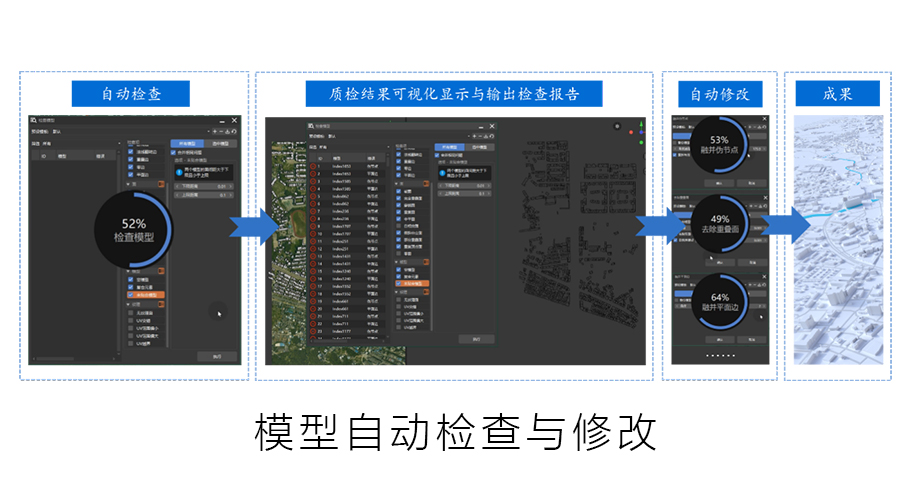Screen dimensions: 911x494
Task: Click the app logo in left dialog title bar
Action: pyautogui.click(x=34, y=120)
